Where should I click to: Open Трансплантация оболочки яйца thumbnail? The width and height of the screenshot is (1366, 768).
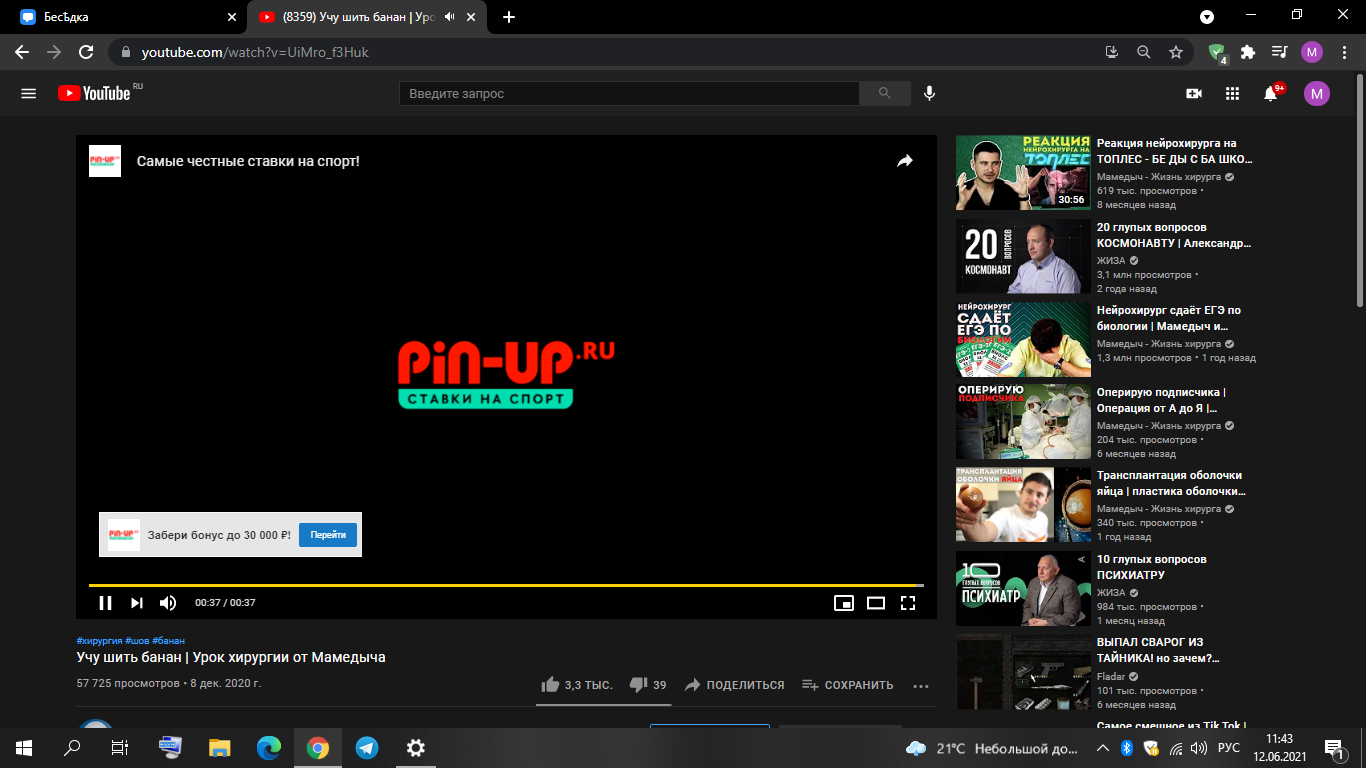coord(1023,505)
